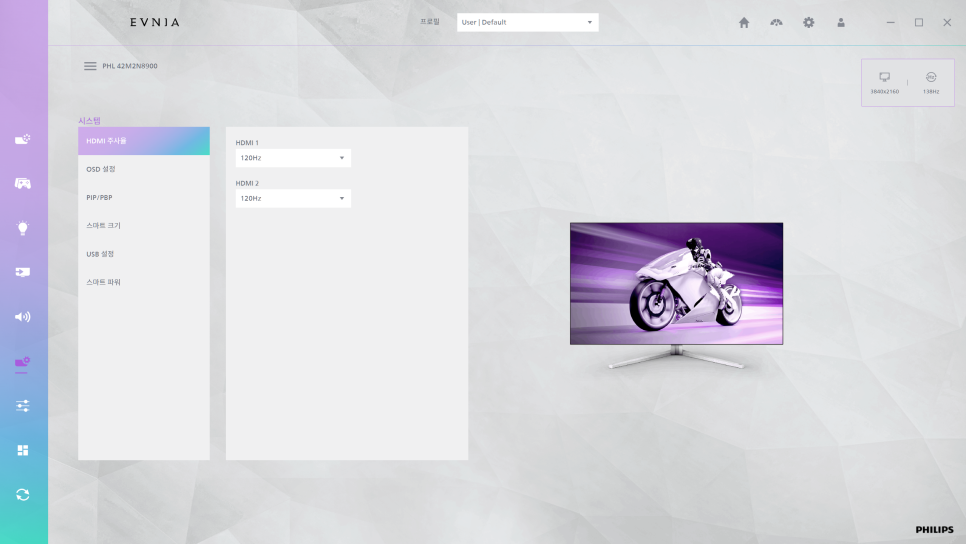966x544 pixels.
Task: Select the PIP/PBP menu item
Action: (143, 198)
